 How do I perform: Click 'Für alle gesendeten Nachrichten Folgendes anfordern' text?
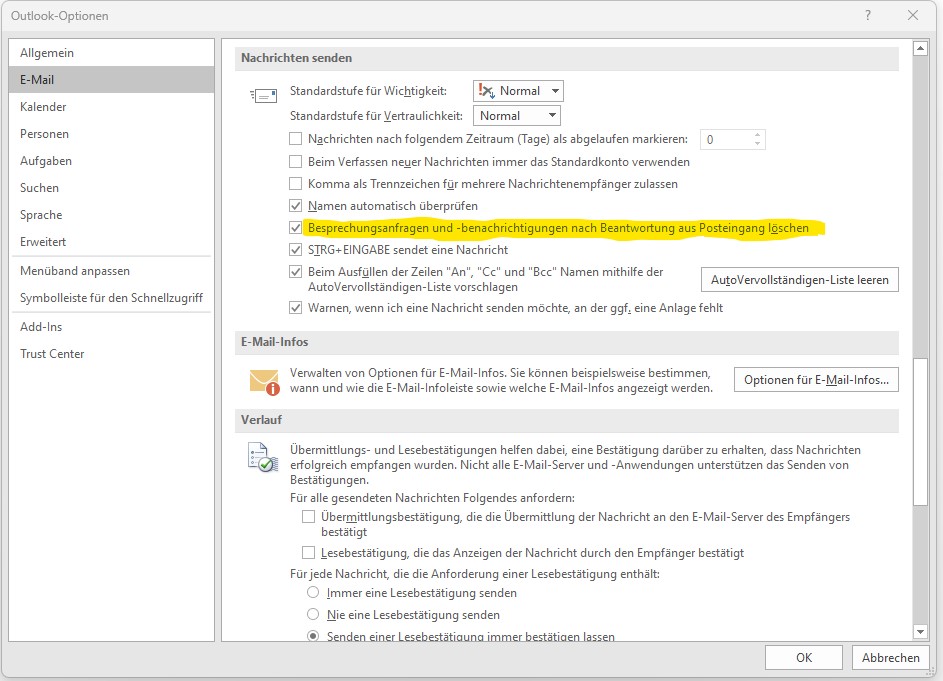point(432,498)
